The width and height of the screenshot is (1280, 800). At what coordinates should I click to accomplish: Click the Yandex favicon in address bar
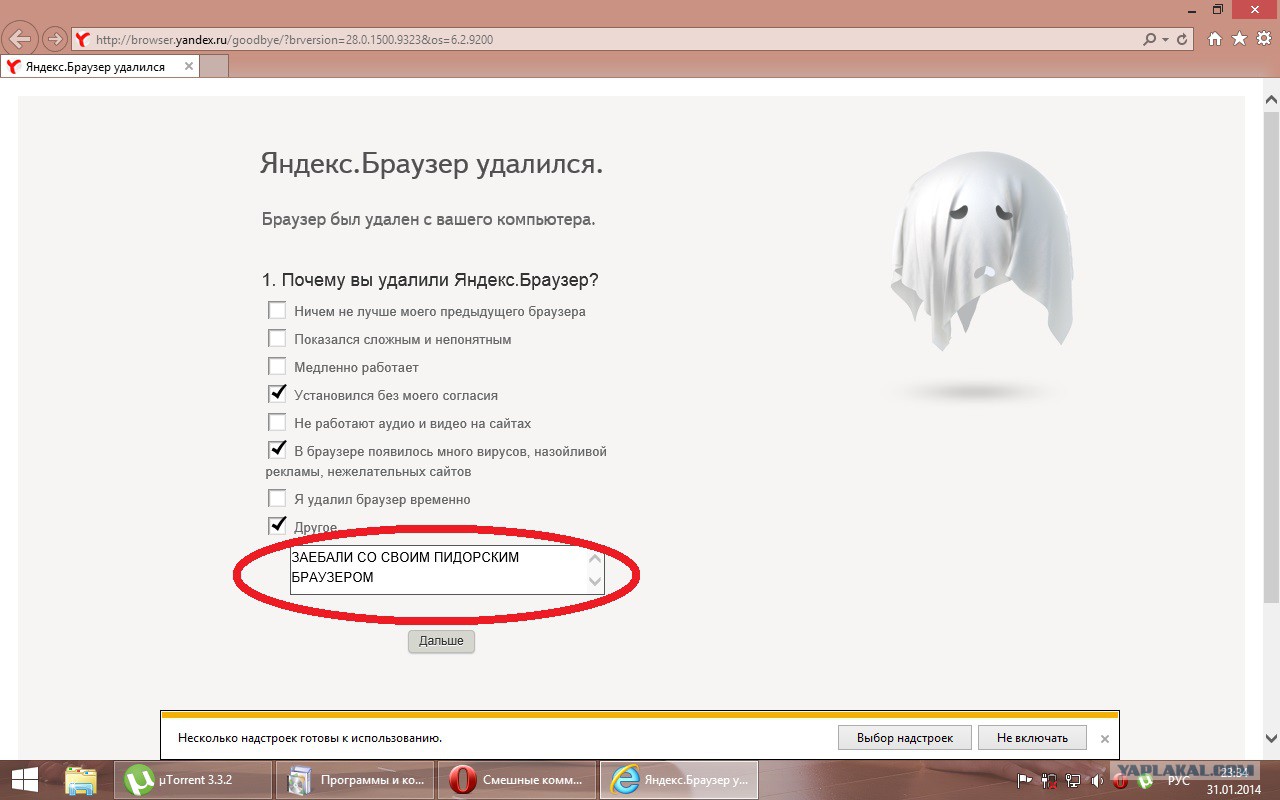84,40
